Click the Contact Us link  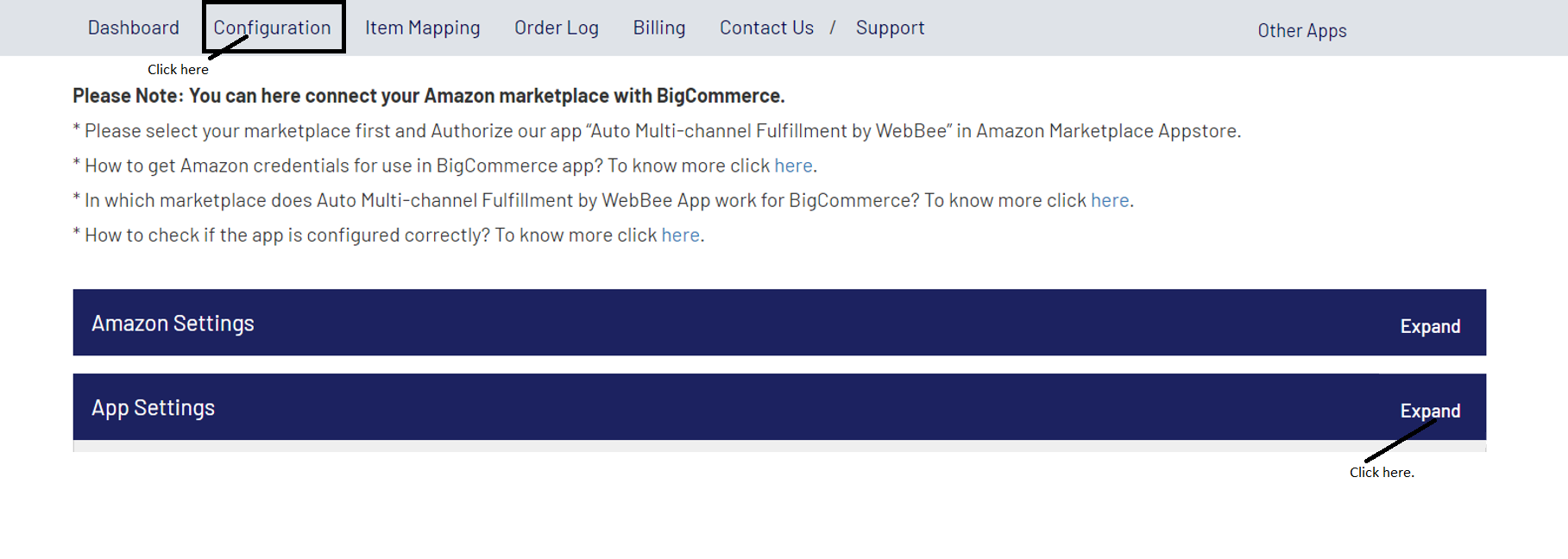[766, 28]
